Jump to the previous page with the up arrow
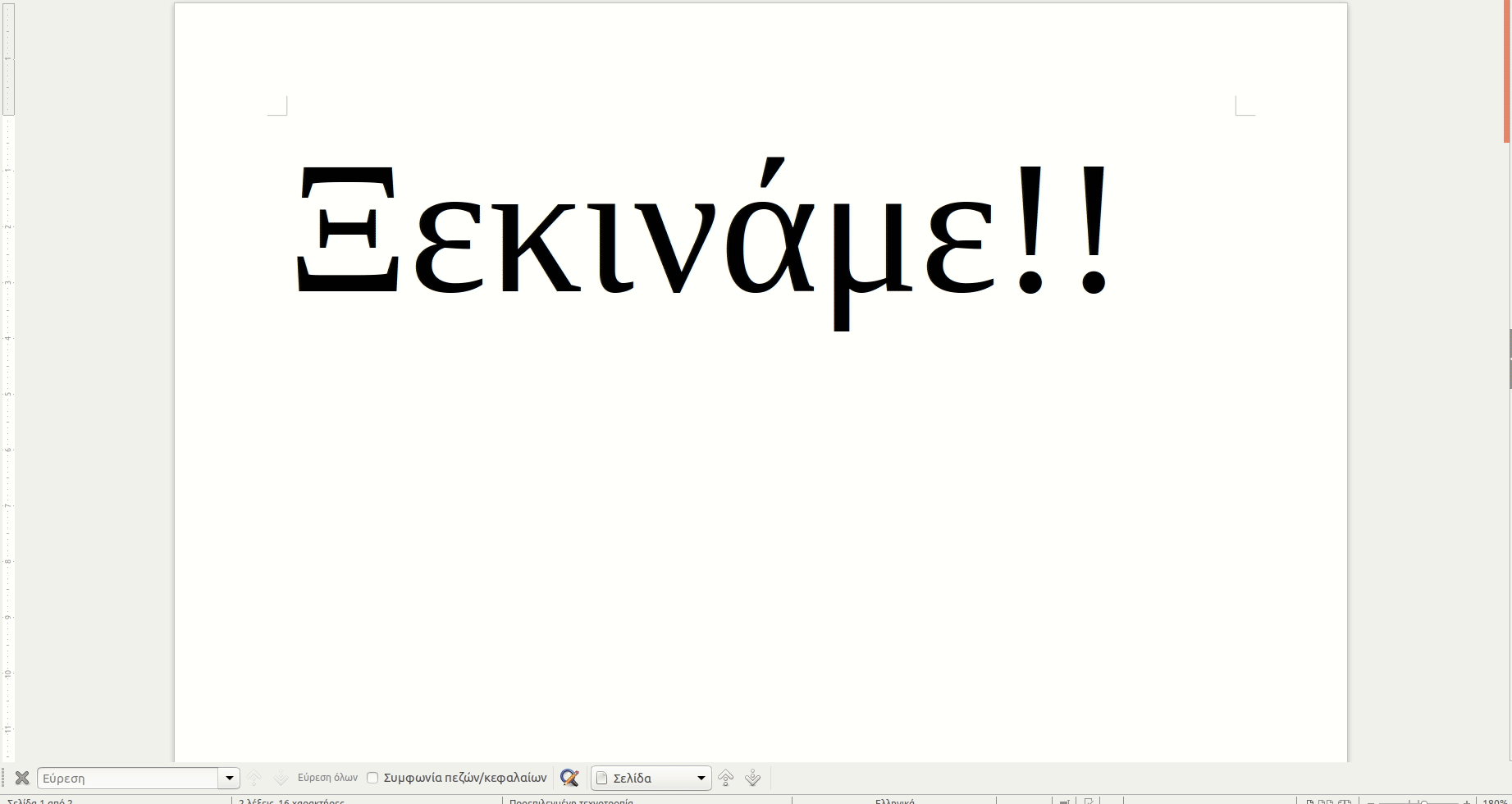 click(x=725, y=778)
